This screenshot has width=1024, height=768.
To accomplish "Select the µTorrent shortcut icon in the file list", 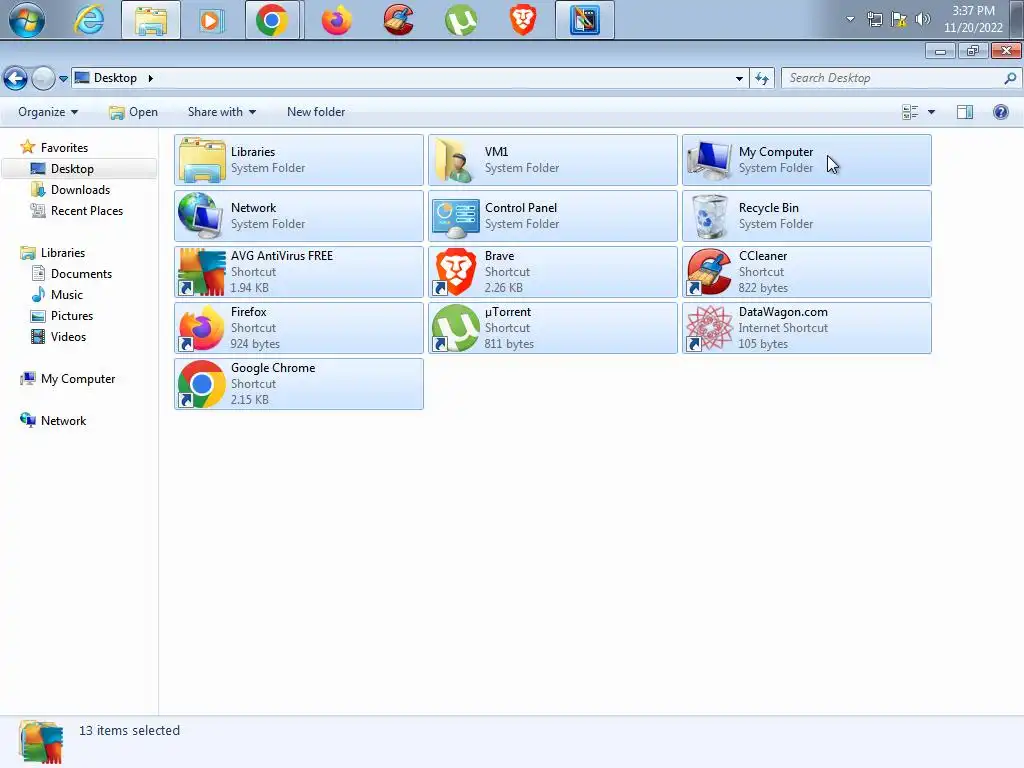I will [455, 328].
